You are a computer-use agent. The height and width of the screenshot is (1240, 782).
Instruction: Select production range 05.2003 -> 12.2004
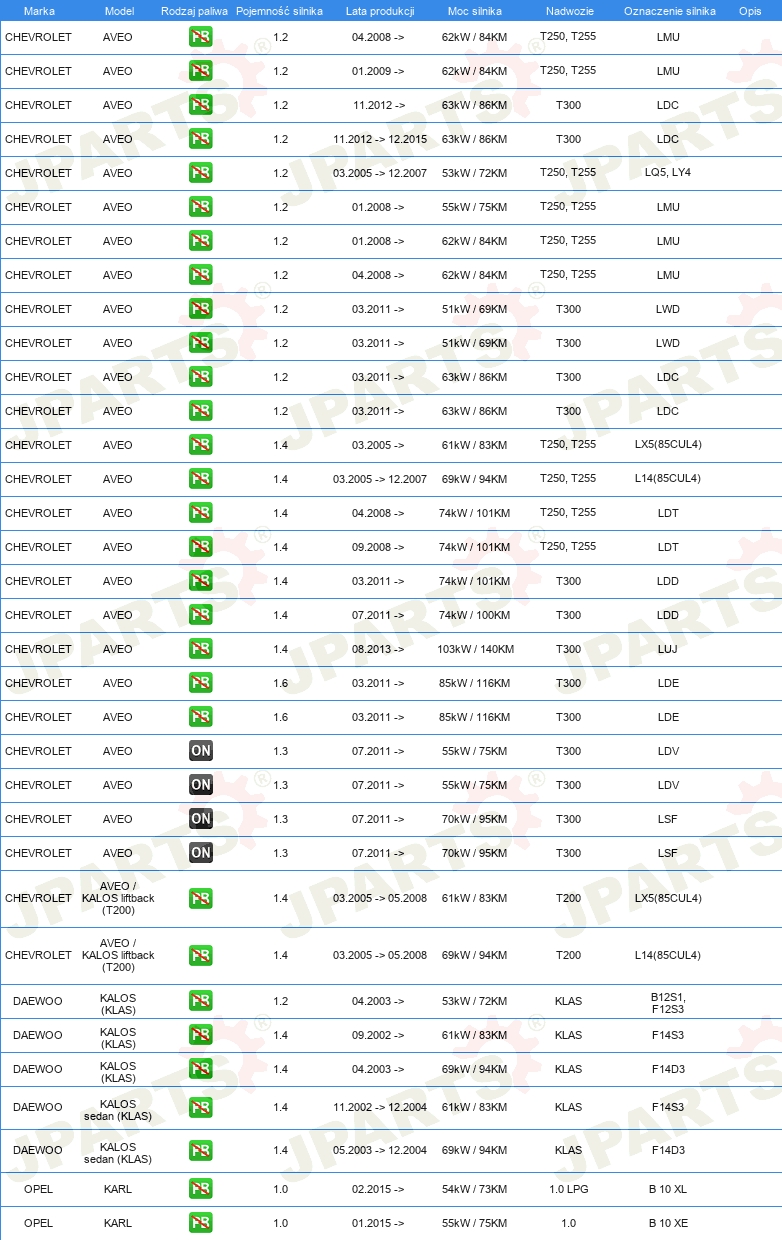click(380, 1150)
